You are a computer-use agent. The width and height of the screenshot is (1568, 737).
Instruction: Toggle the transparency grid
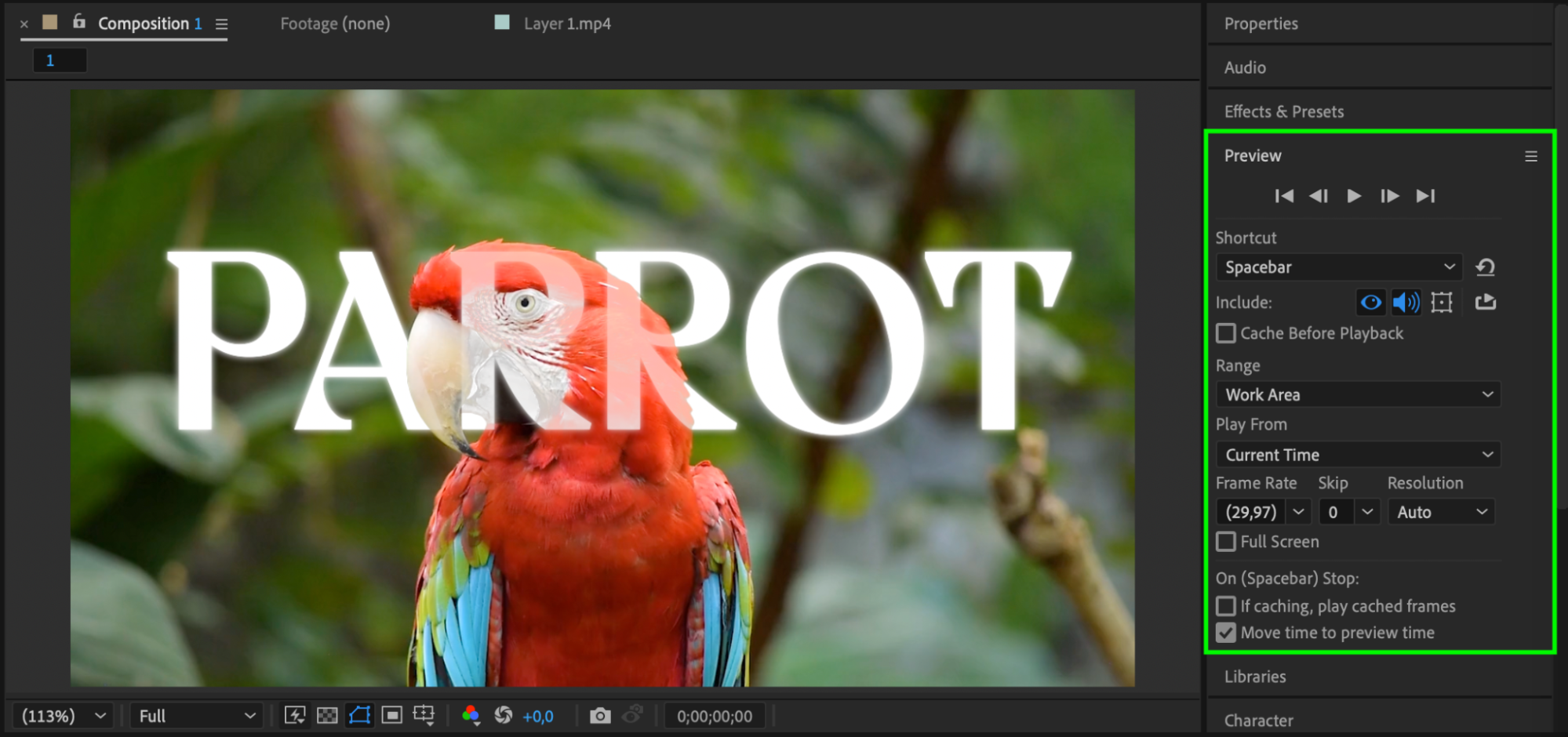tap(327, 715)
